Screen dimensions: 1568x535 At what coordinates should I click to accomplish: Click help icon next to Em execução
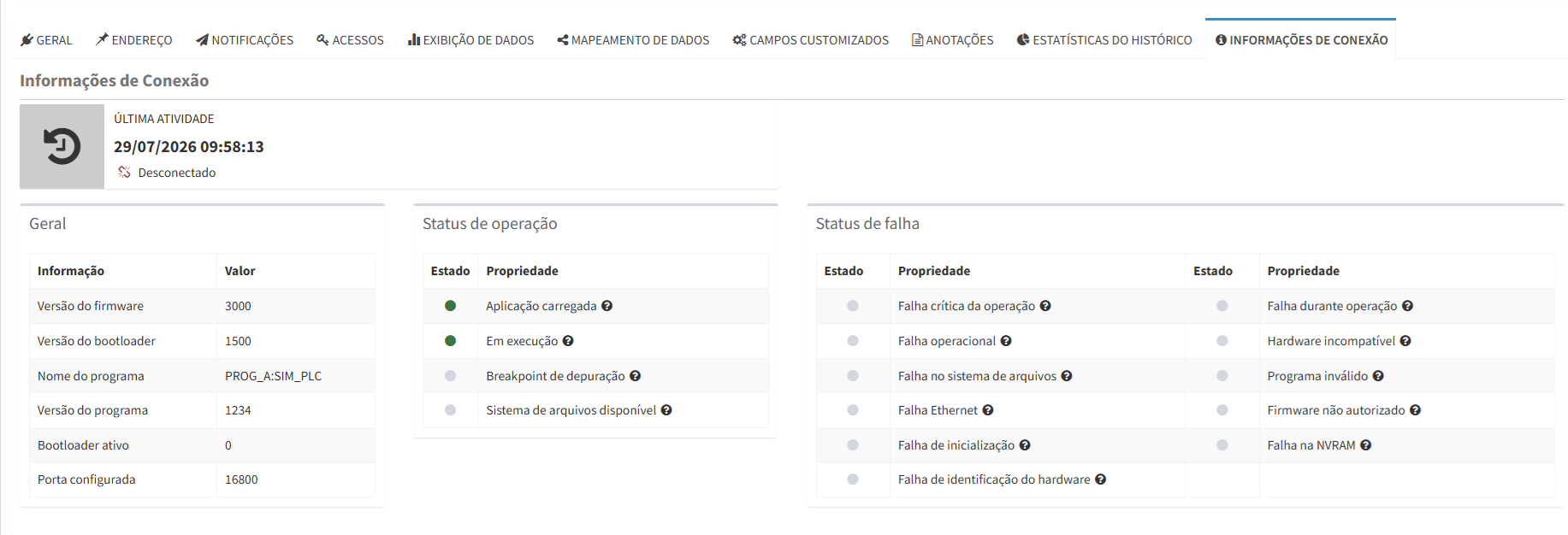pos(568,341)
